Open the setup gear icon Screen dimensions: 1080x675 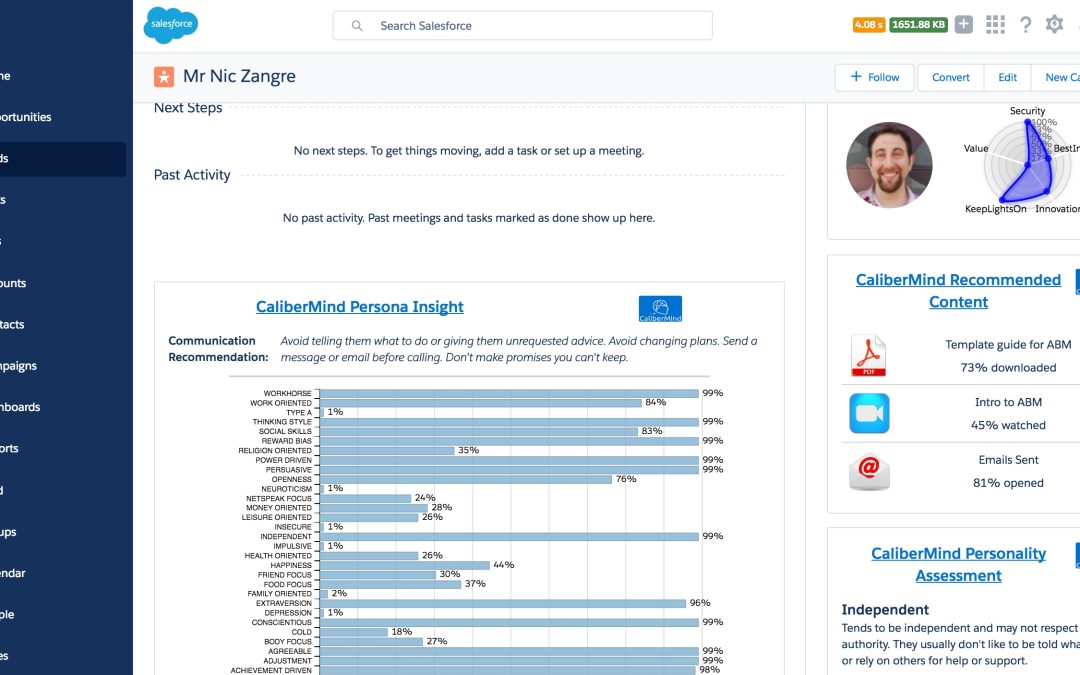click(1055, 25)
